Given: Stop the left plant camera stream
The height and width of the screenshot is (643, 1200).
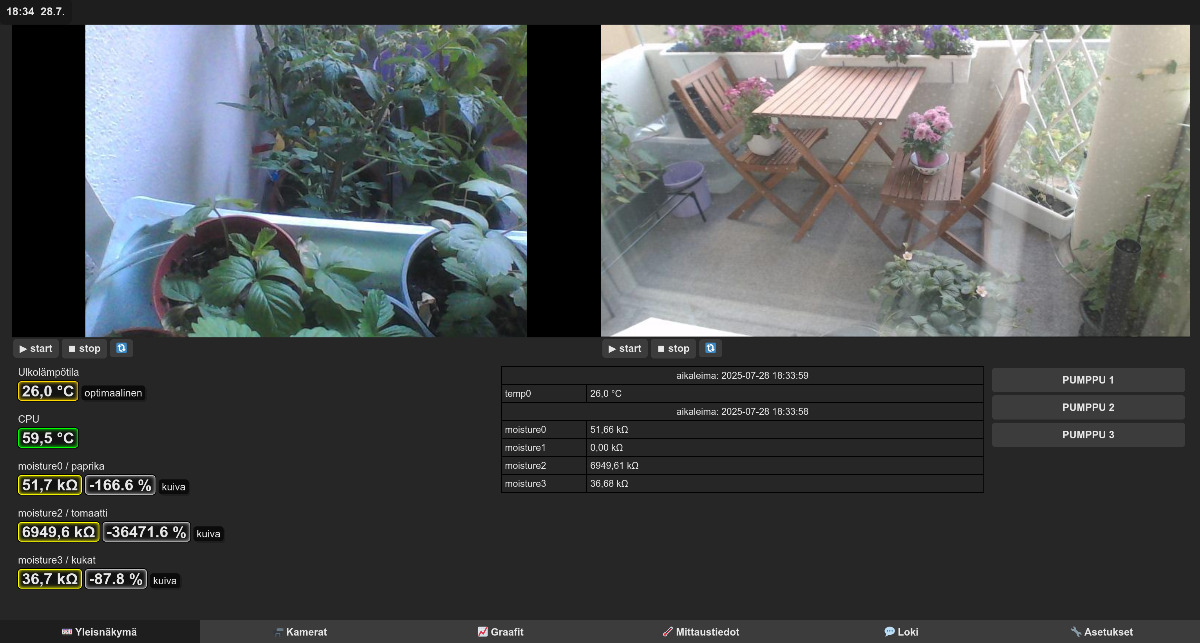Looking at the screenshot, I should coord(84,349).
